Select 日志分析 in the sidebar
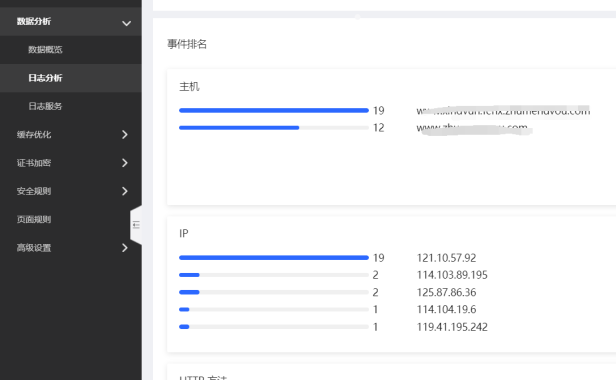This screenshot has height=380, width=616. tap(71, 78)
